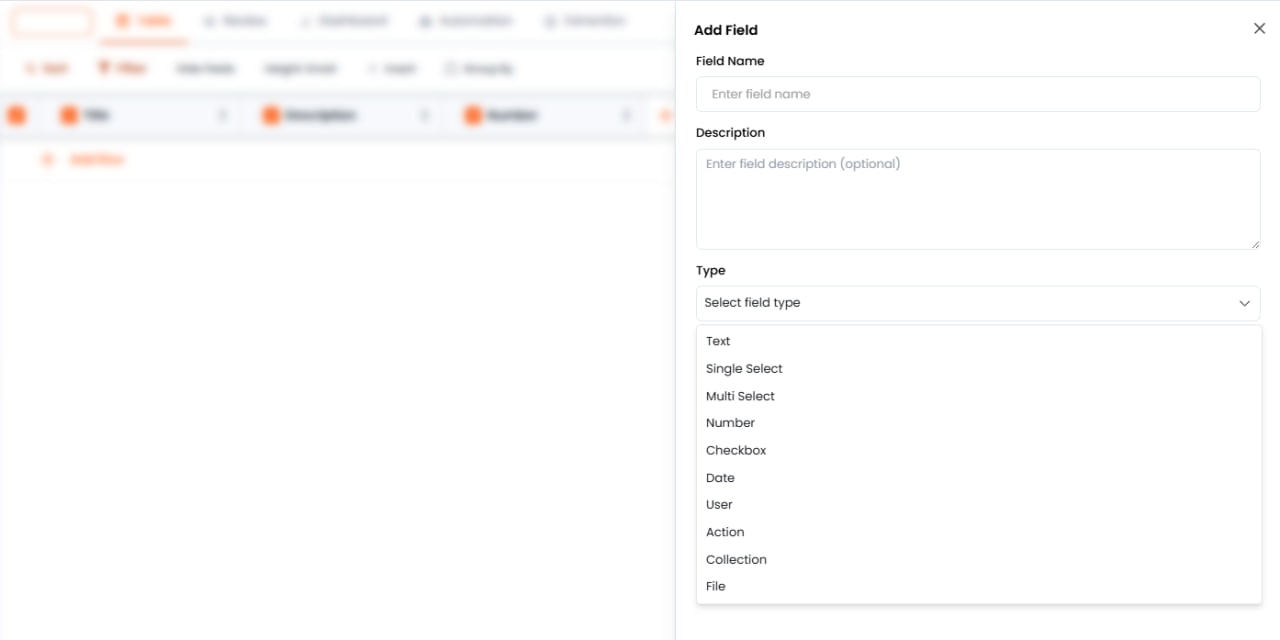Open the Number column options chevron
This screenshot has height=640, width=1280.
627,115
